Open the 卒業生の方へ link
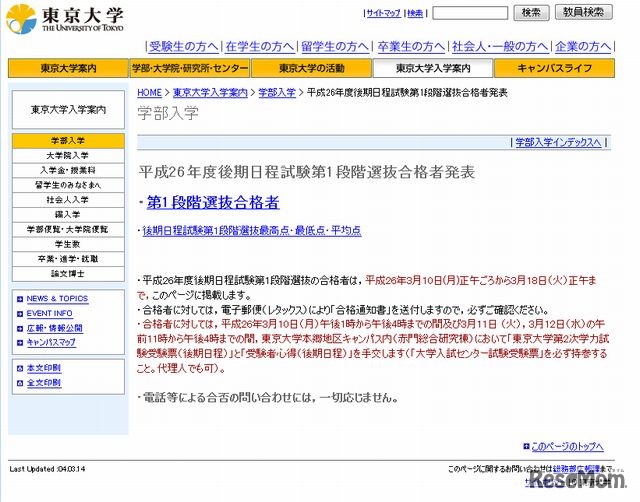Screen dimensions: 640x502 pos(411,47)
